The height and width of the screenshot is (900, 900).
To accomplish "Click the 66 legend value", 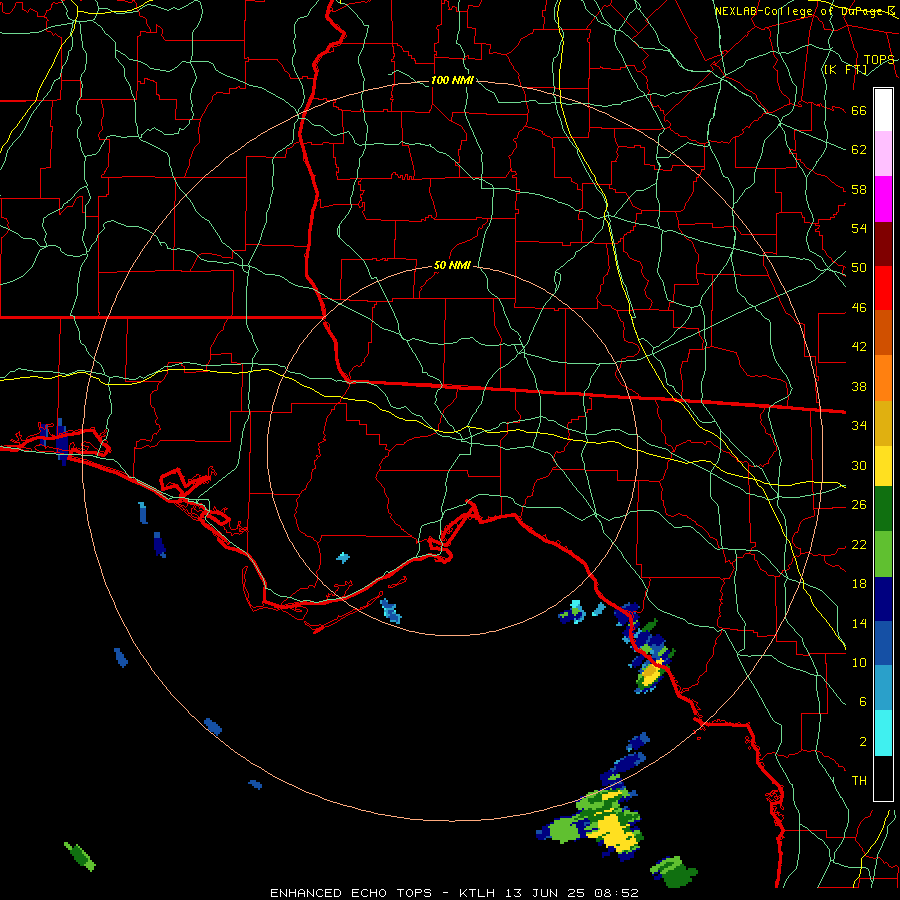I will 859,110.
